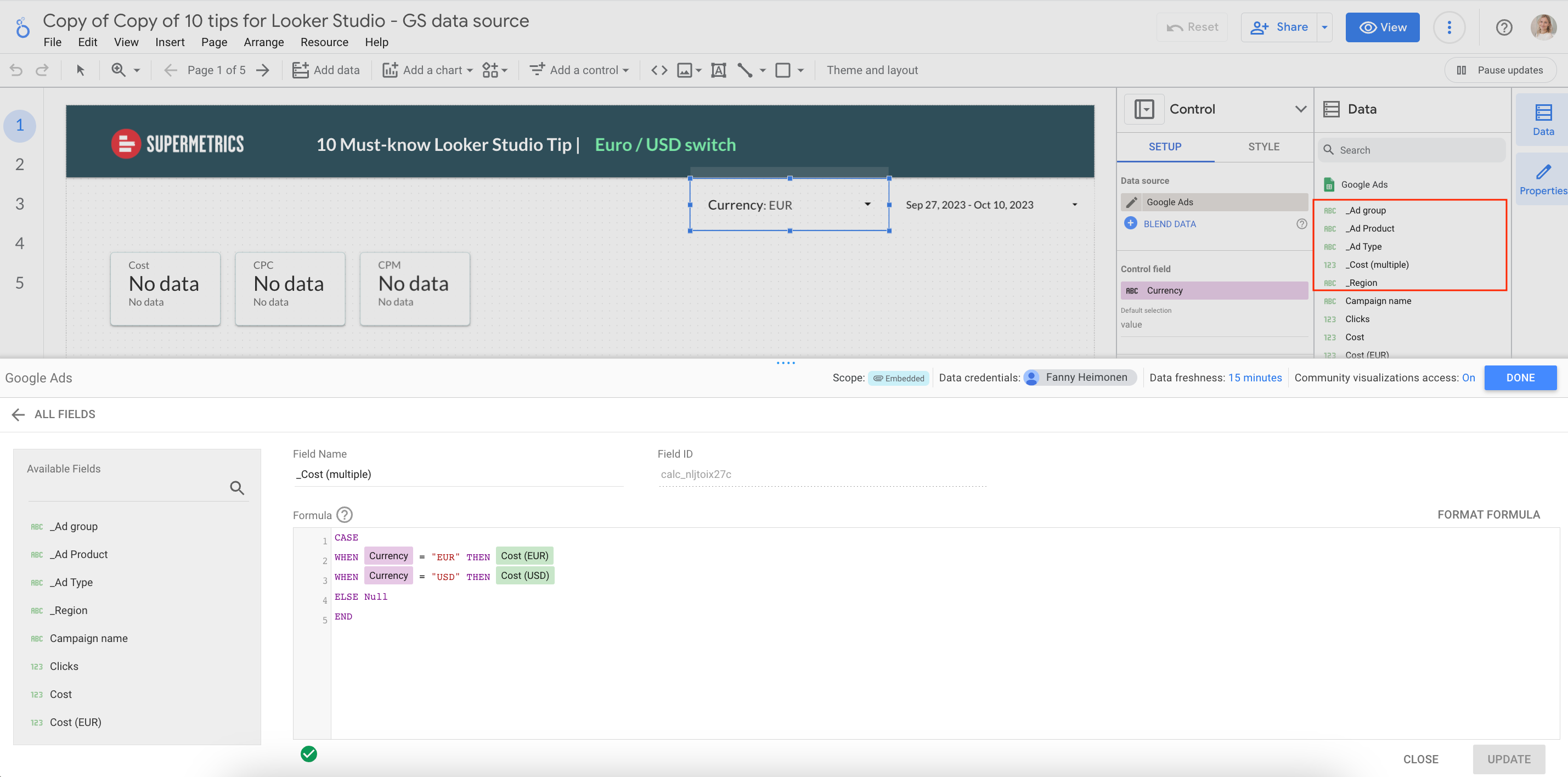Toggle community visualizations access On link
1568x777 pixels.
tap(1468, 378)
